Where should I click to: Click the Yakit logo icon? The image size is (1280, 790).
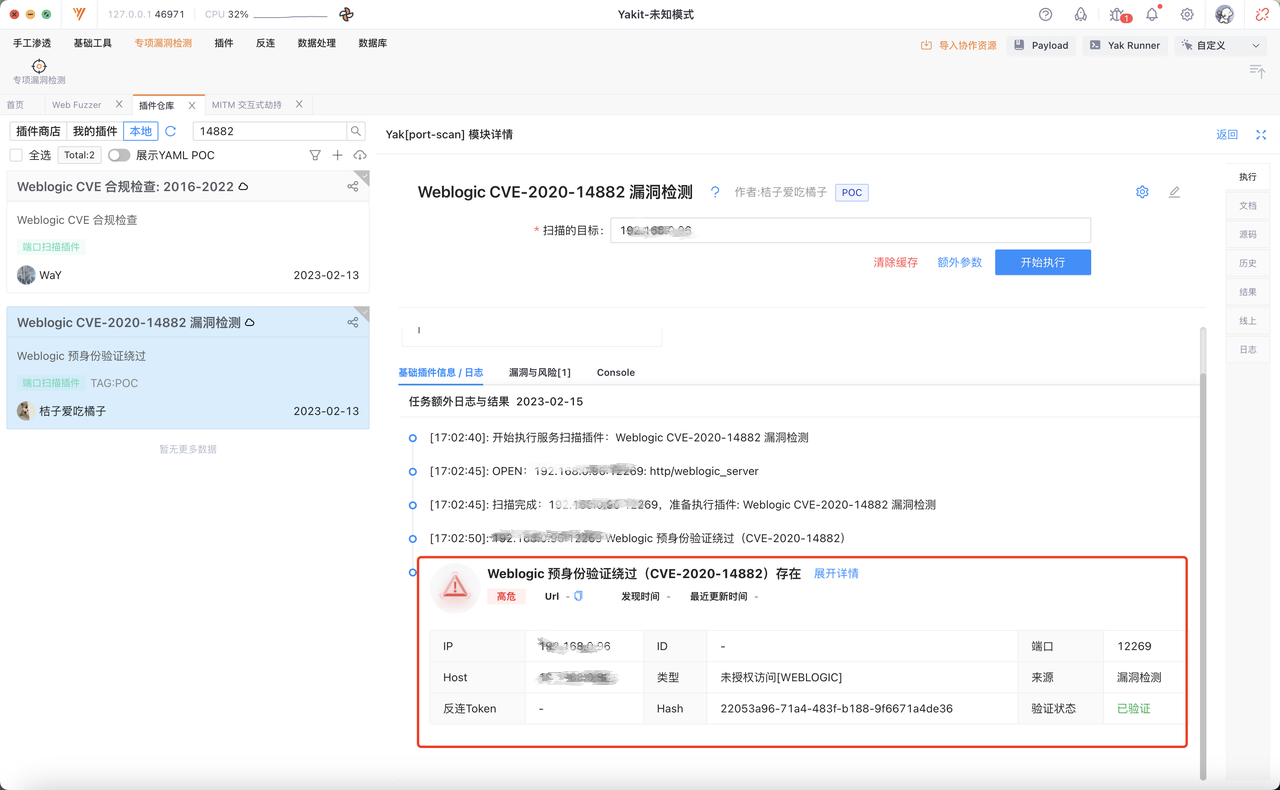click(x=79, y=15)
